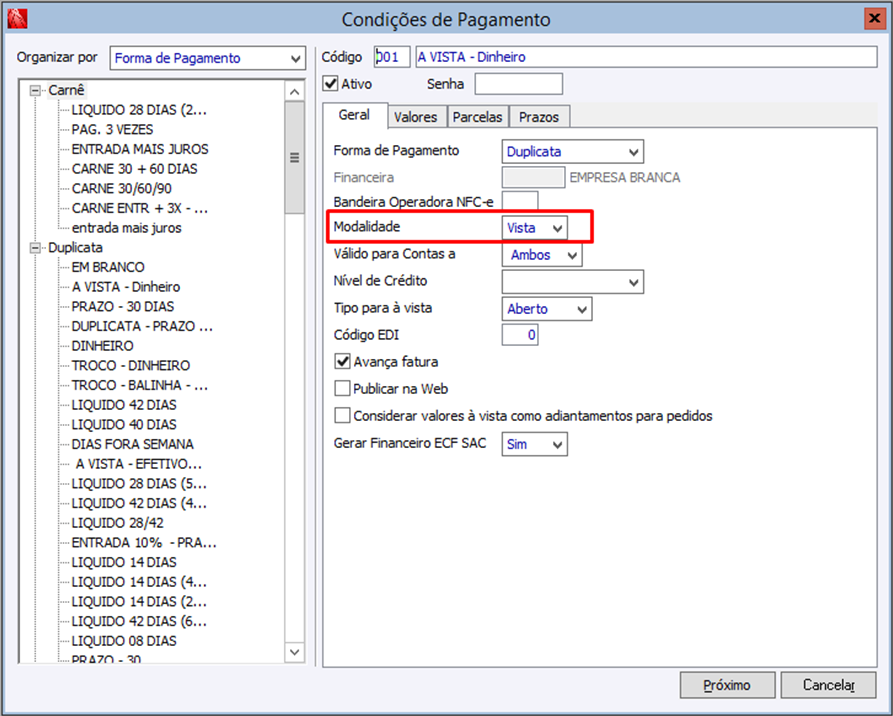Click the tree list scroll down arrow
This screenshot has width=893, height=716.
click(294, 652)
